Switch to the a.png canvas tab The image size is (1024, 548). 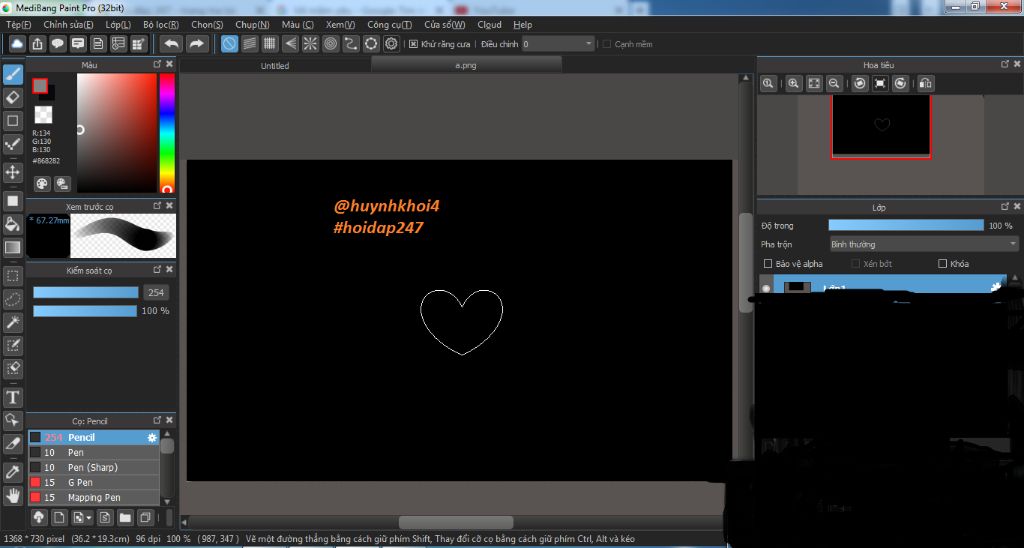[x=466, y=65]
